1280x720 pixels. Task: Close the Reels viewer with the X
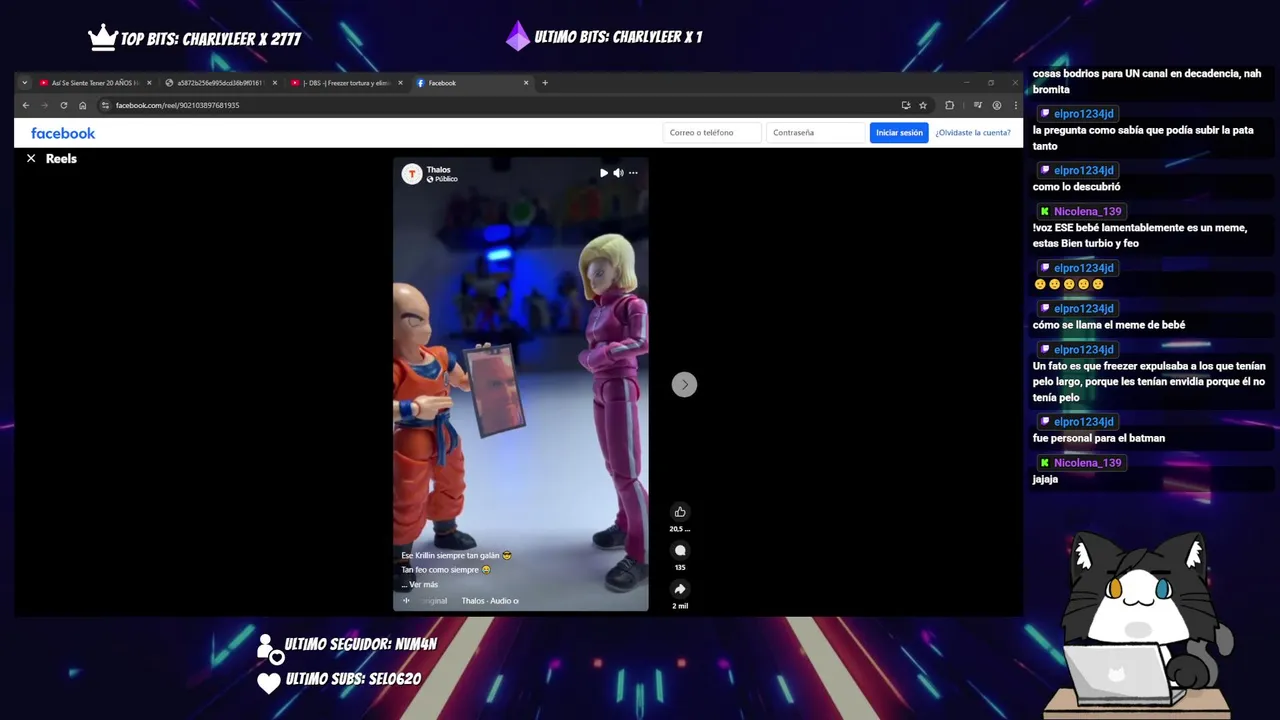(31, 158)
